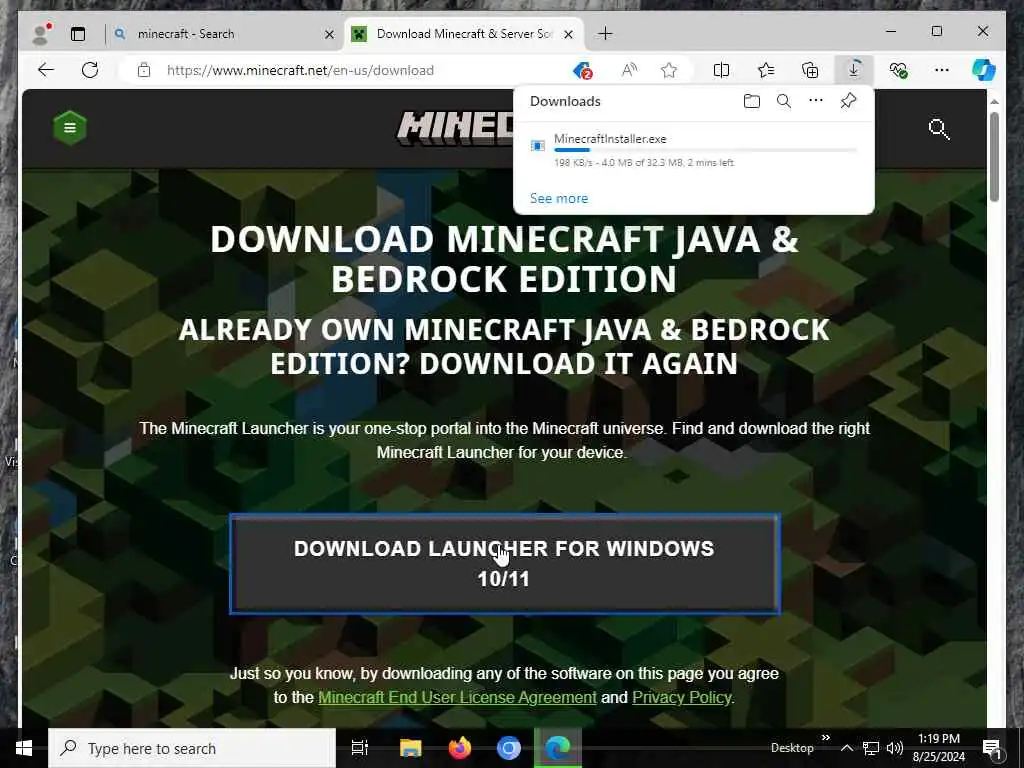Search within downloads
Screen dimensions: 1024x768
tap(784, 101)
